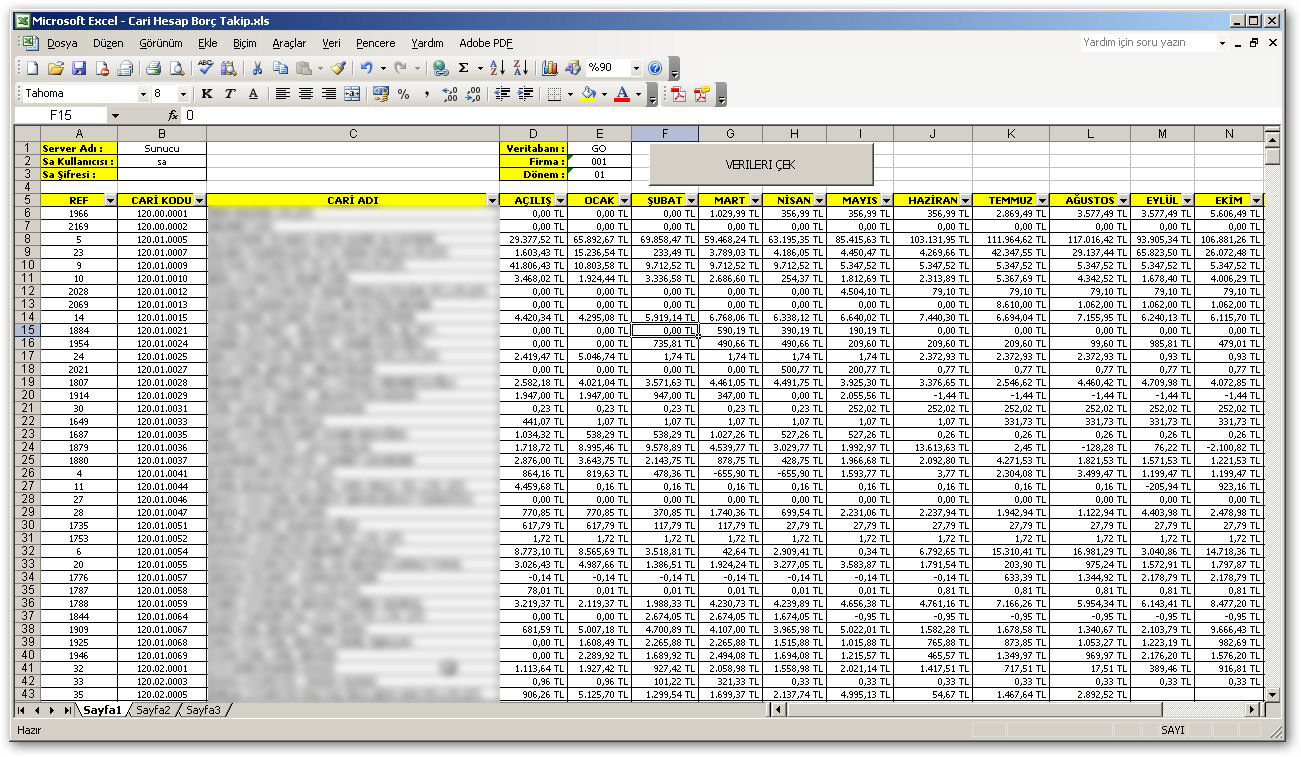Image resolution: width=1301 pixels, height=757 pixels.
Task: Switch to the Sayfa3 sheet tab
Action: [x=203, y=710]
